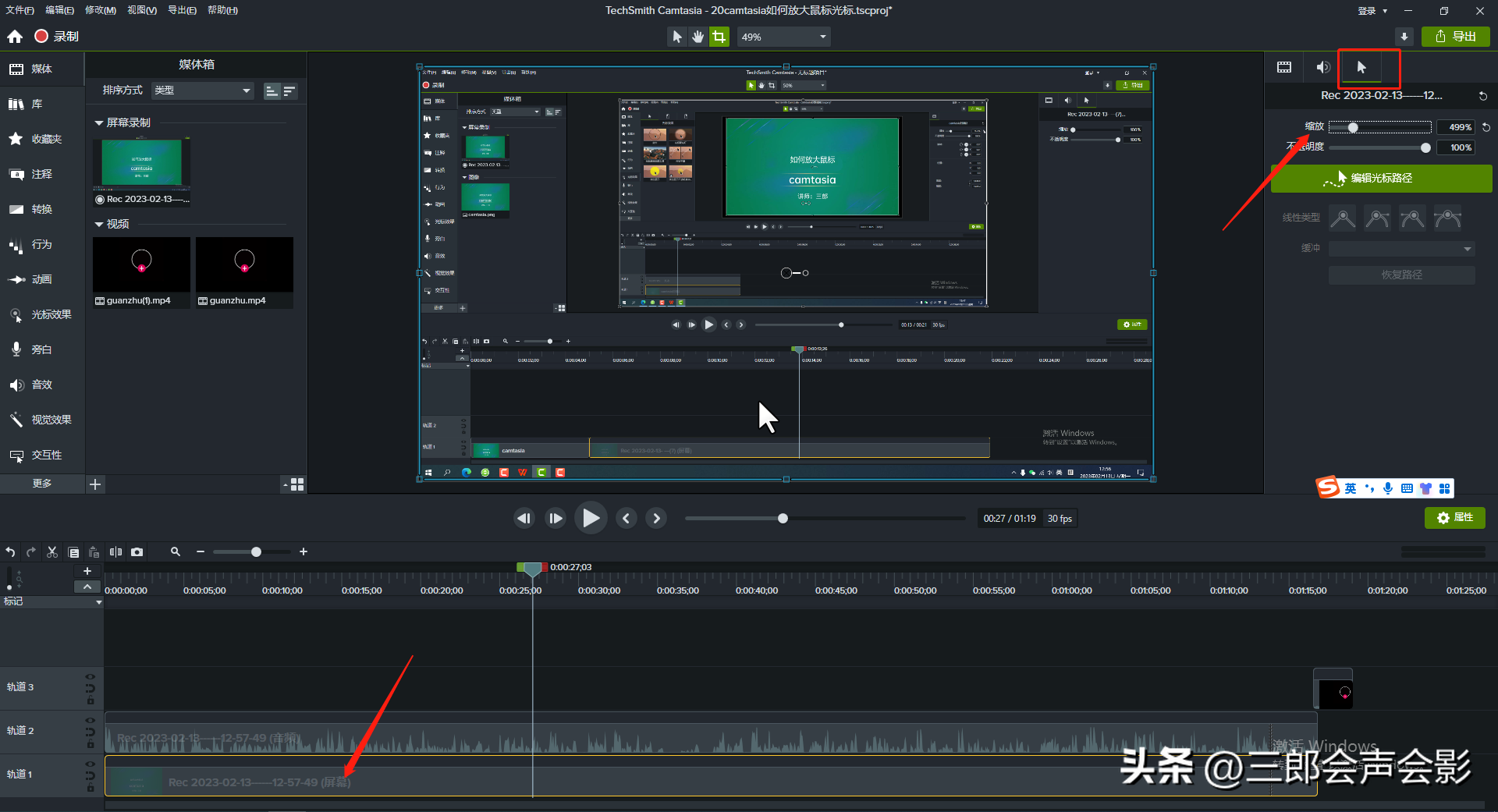
Task: Click the 录制 record button
Action: pyautogui.click(x=56, y=36)
